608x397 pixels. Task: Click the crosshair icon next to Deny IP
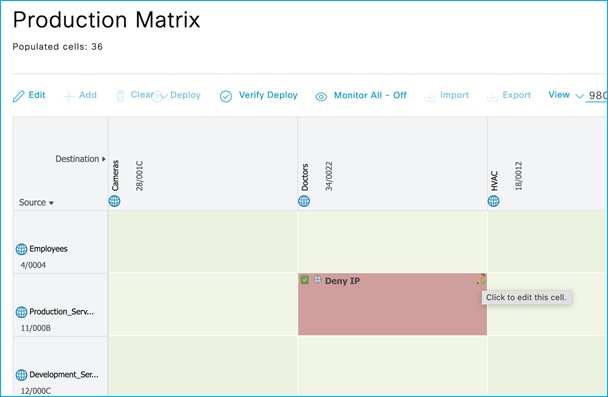click(318, 279)
